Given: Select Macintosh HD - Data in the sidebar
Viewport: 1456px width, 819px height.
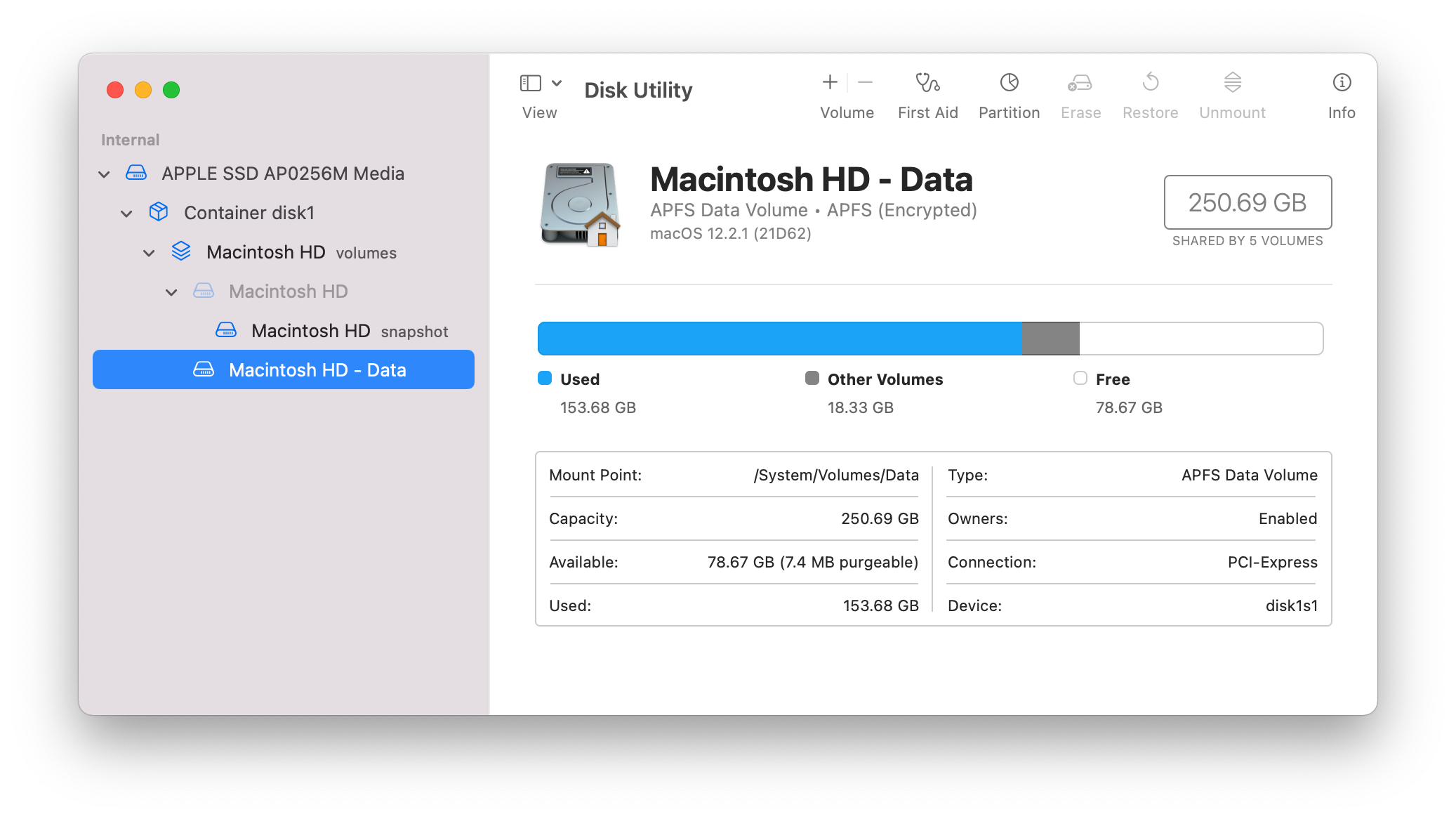Looking at the screenshot, I should point(317,370).
